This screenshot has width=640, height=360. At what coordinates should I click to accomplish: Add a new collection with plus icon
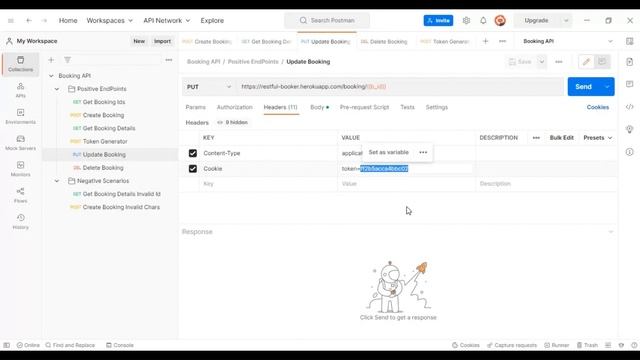pos(51,60)
